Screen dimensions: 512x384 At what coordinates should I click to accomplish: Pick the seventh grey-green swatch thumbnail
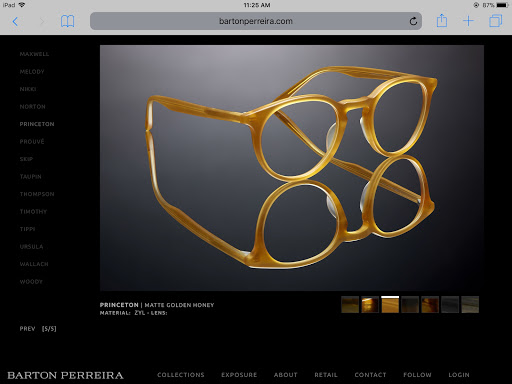(x=470, y=304)
